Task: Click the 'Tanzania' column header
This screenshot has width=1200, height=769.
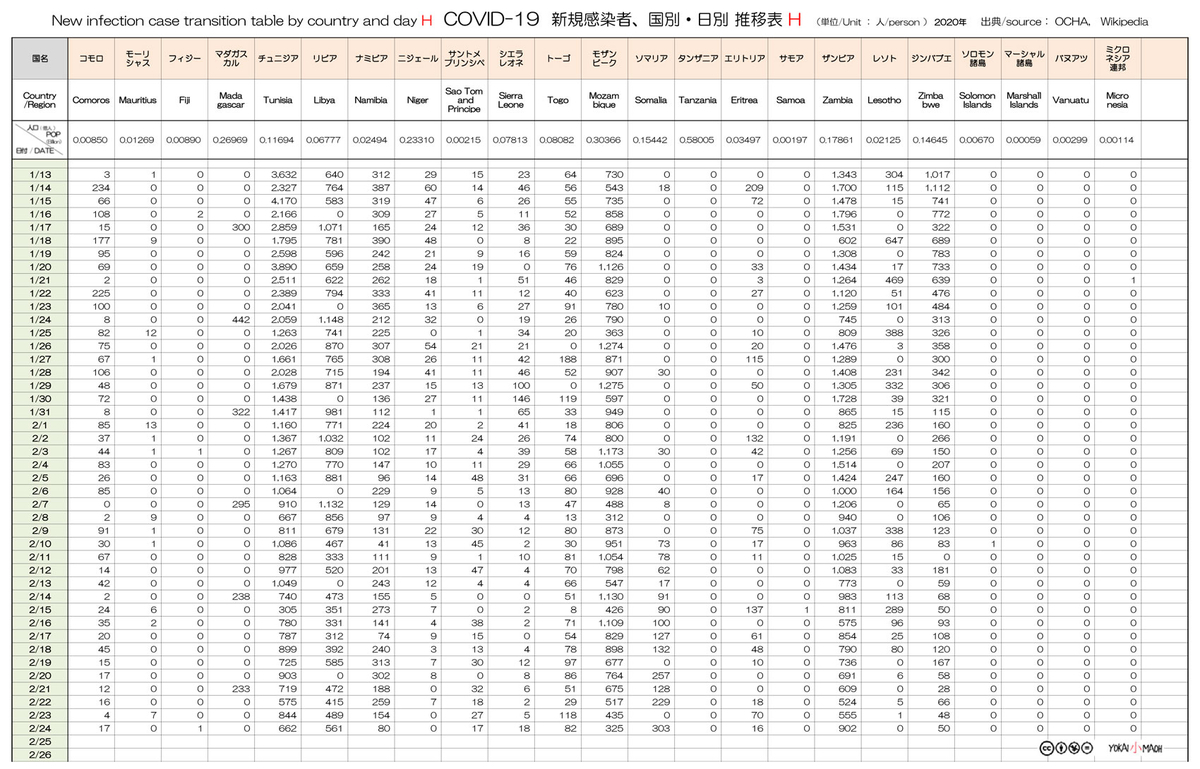Action: click(x=697, y=101)
